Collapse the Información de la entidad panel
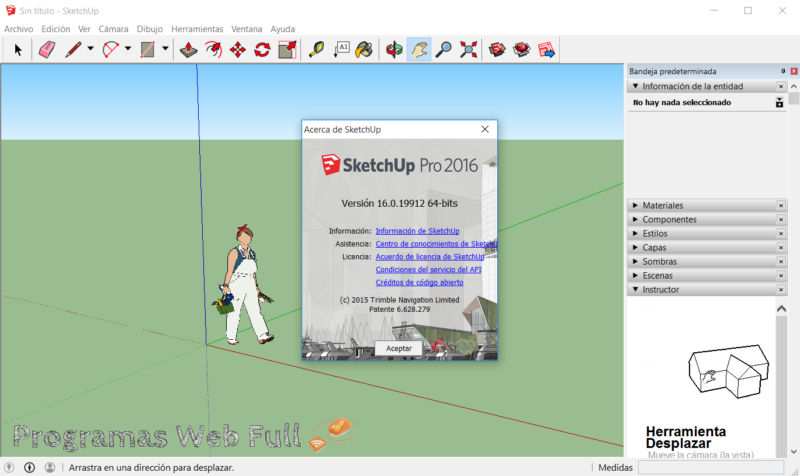Image resolution: width=800 pixels, height=476 pixels. pyautogui.click(x=635, y=86)
